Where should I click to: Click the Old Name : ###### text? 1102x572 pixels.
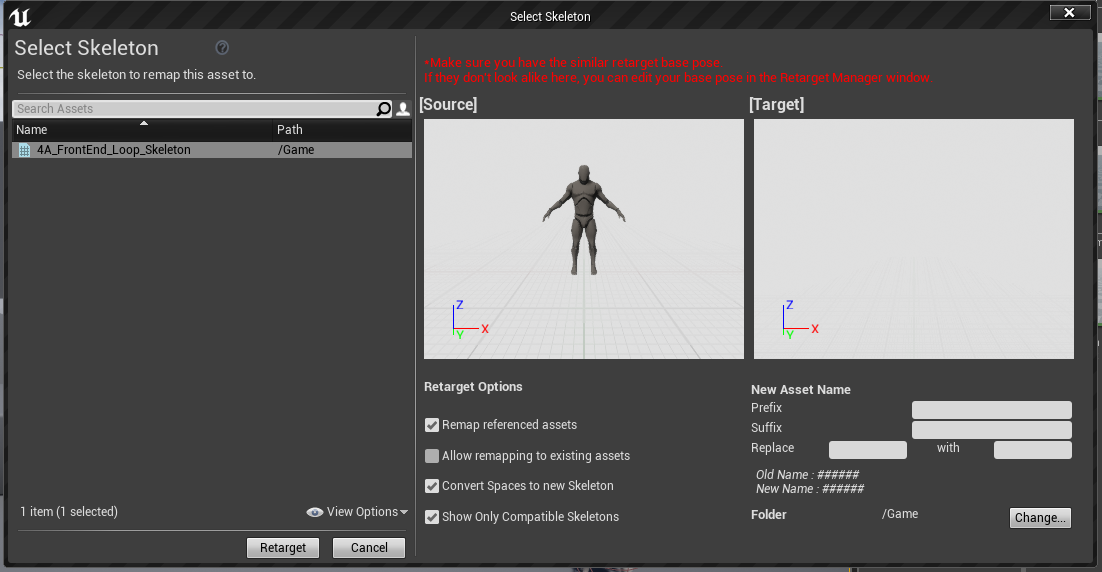pyautogui.click(x=808, y=475)
